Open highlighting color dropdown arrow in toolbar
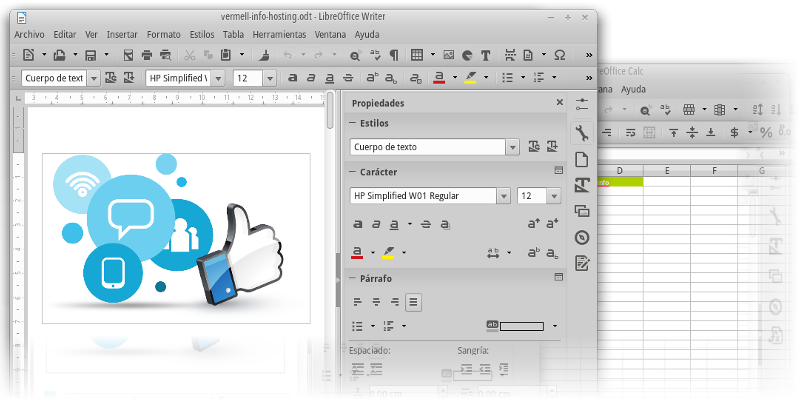Viewport: 800px width, 400px height. pyautogui.click(x=486, y=78)
